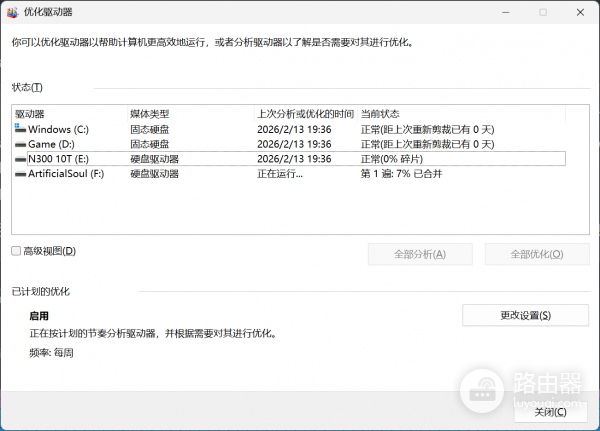
Task: Click the 全部分析(A) button
Action: click(420, 254)
